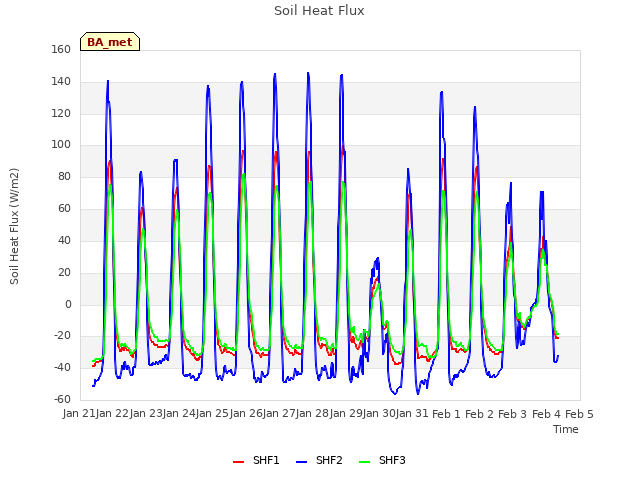Click the Jan 31 x-axis tick label
Image resolution: width=640 pixels, height=480 pixels.
click(412, 414)
